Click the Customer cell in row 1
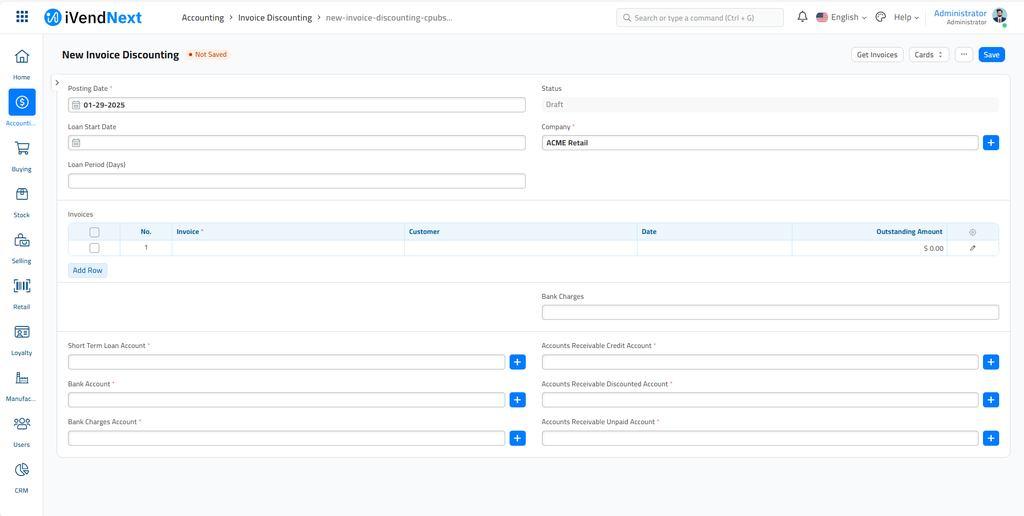Screen dimensions: 1024x516 click(x=520, y=248)
